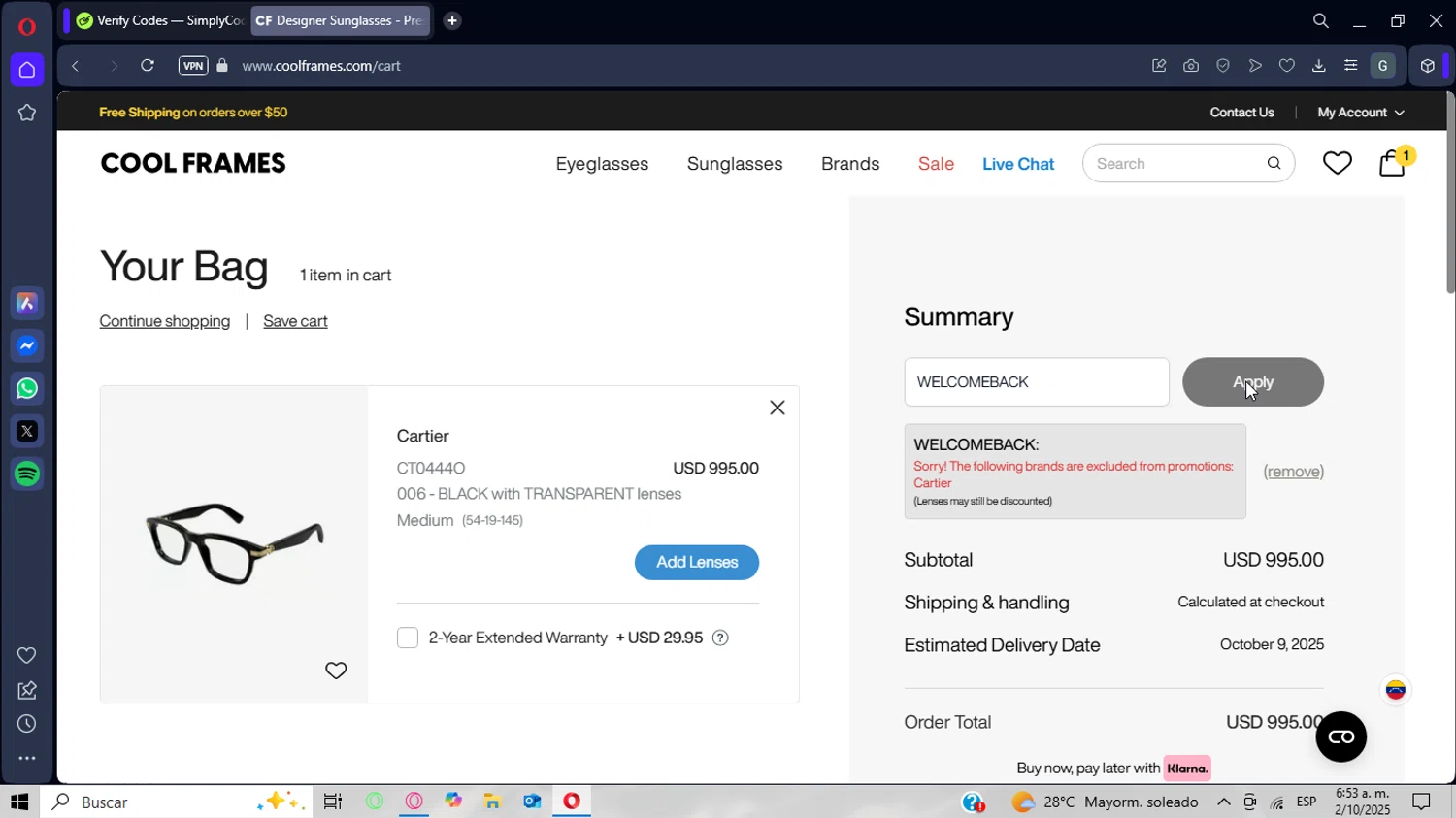
Task: Open the extensions cube icon
Action: point(1427,66)
